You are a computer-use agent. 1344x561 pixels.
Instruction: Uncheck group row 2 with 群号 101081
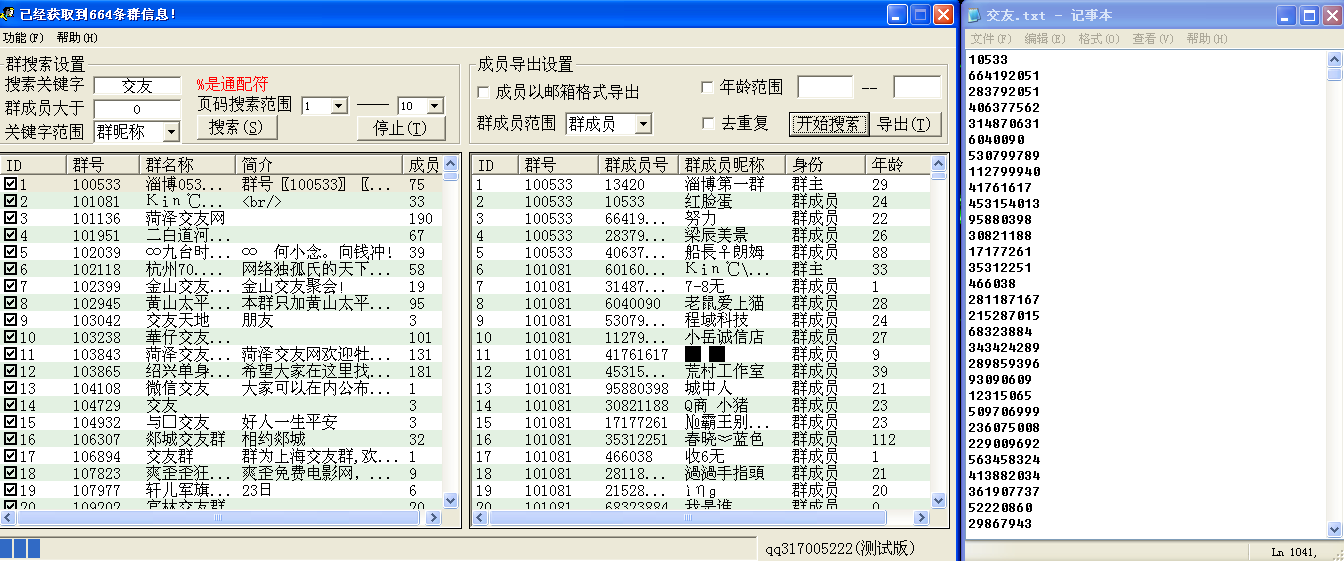(x=10, y=201)
